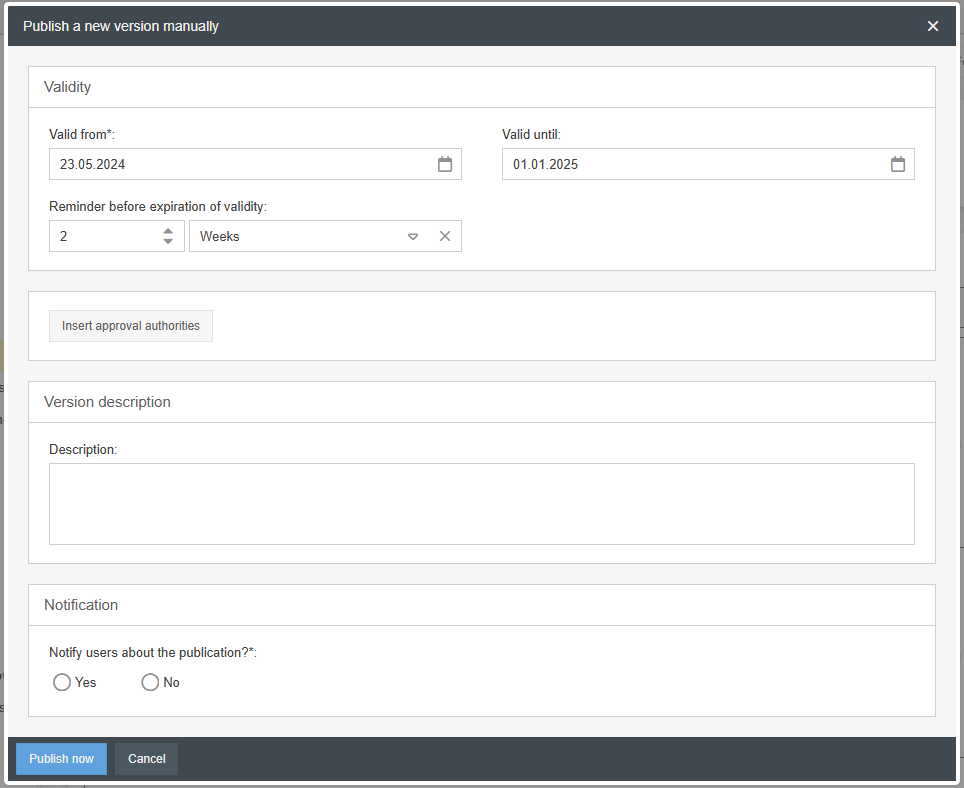964x788 pixels.
Task: Clear the Weeks reminder unit selection
Action: click(x=445, y=236)
